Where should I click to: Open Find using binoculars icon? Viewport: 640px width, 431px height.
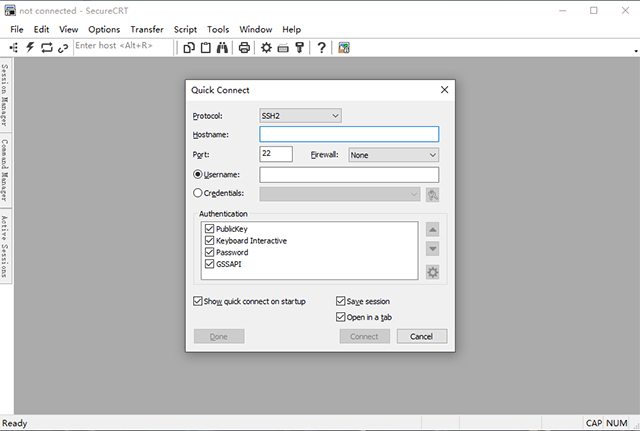222,47
